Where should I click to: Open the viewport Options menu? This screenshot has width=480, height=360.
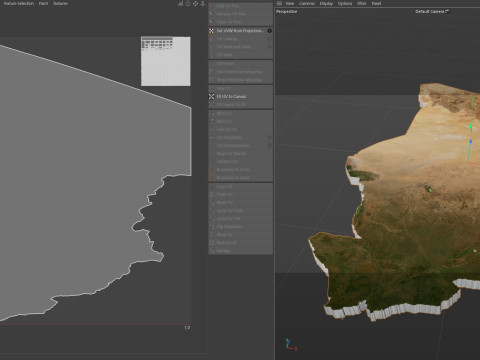[x=345, y=3]
